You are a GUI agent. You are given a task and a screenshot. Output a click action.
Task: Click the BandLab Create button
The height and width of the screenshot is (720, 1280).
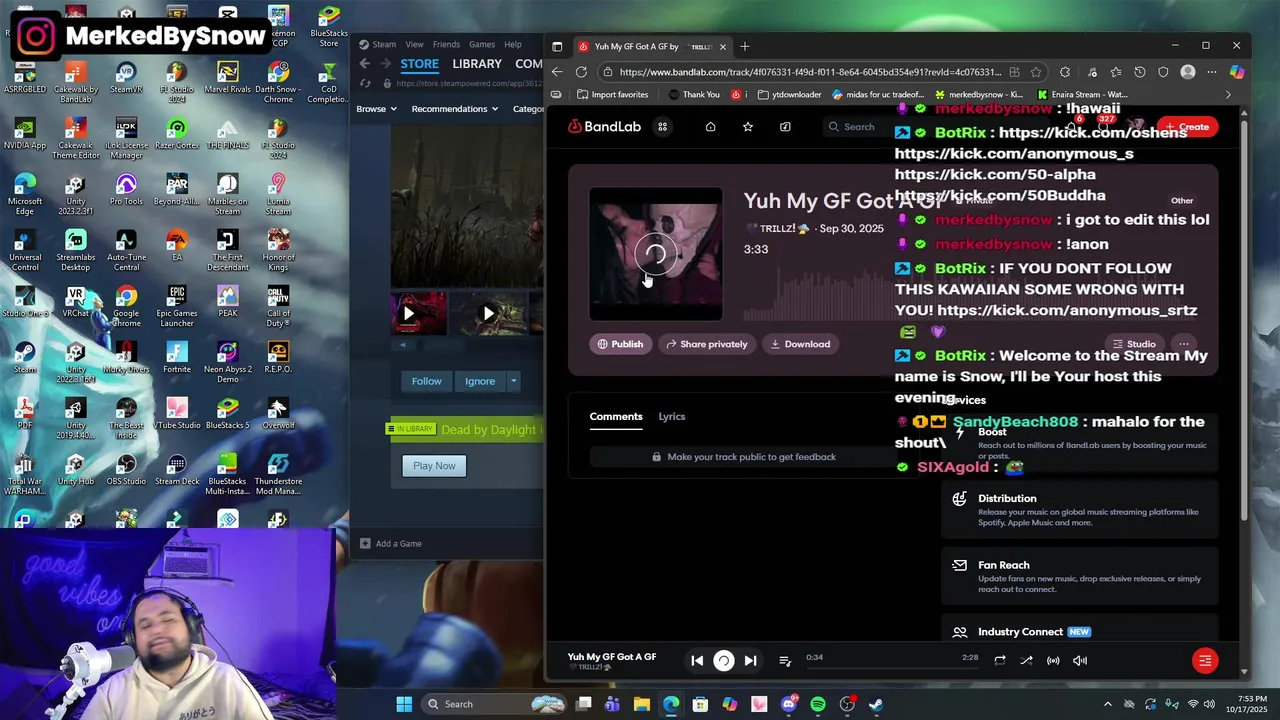click(x=1187, y=127)
